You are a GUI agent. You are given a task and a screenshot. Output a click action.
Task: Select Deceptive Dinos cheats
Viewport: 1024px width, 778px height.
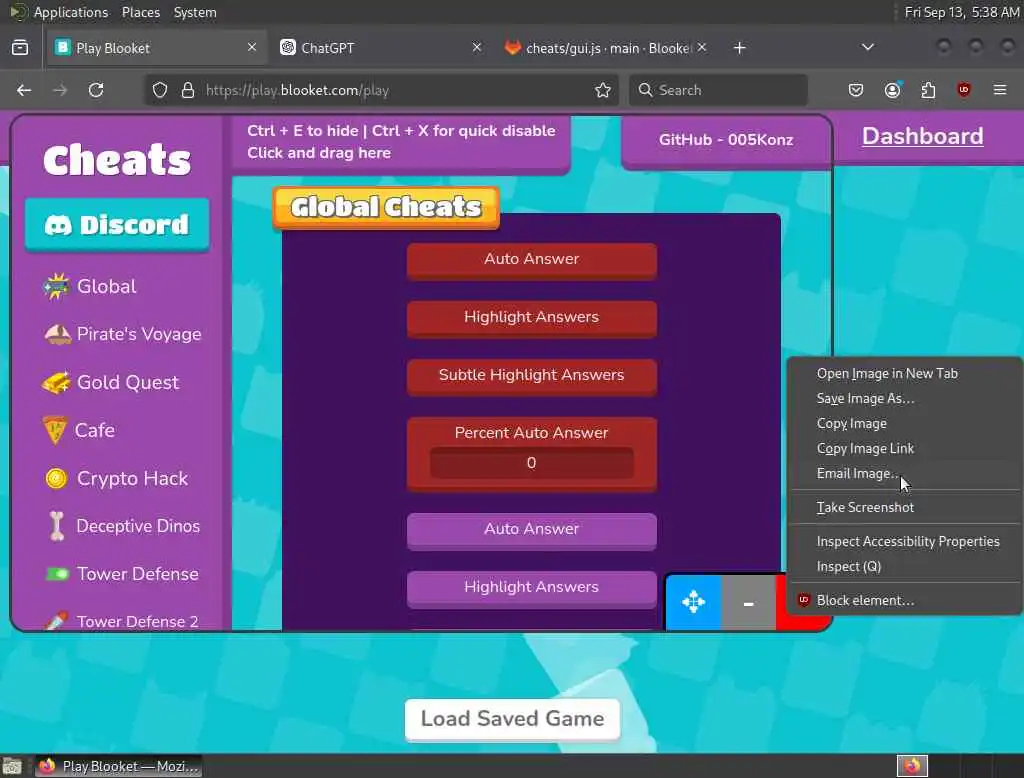pyautogui.click(x=124, y=526)
